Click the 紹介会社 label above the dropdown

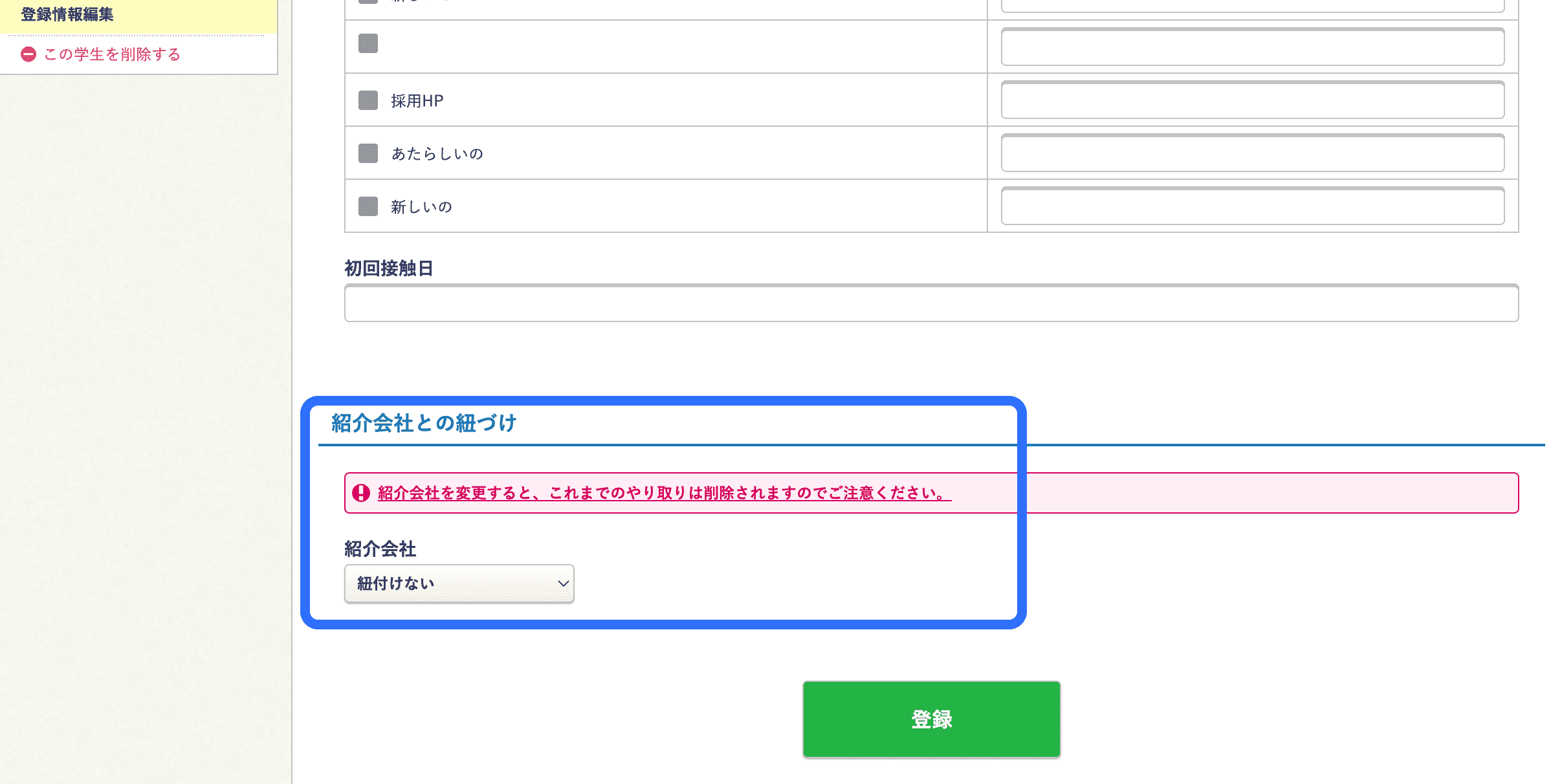[x=380, y=549]
